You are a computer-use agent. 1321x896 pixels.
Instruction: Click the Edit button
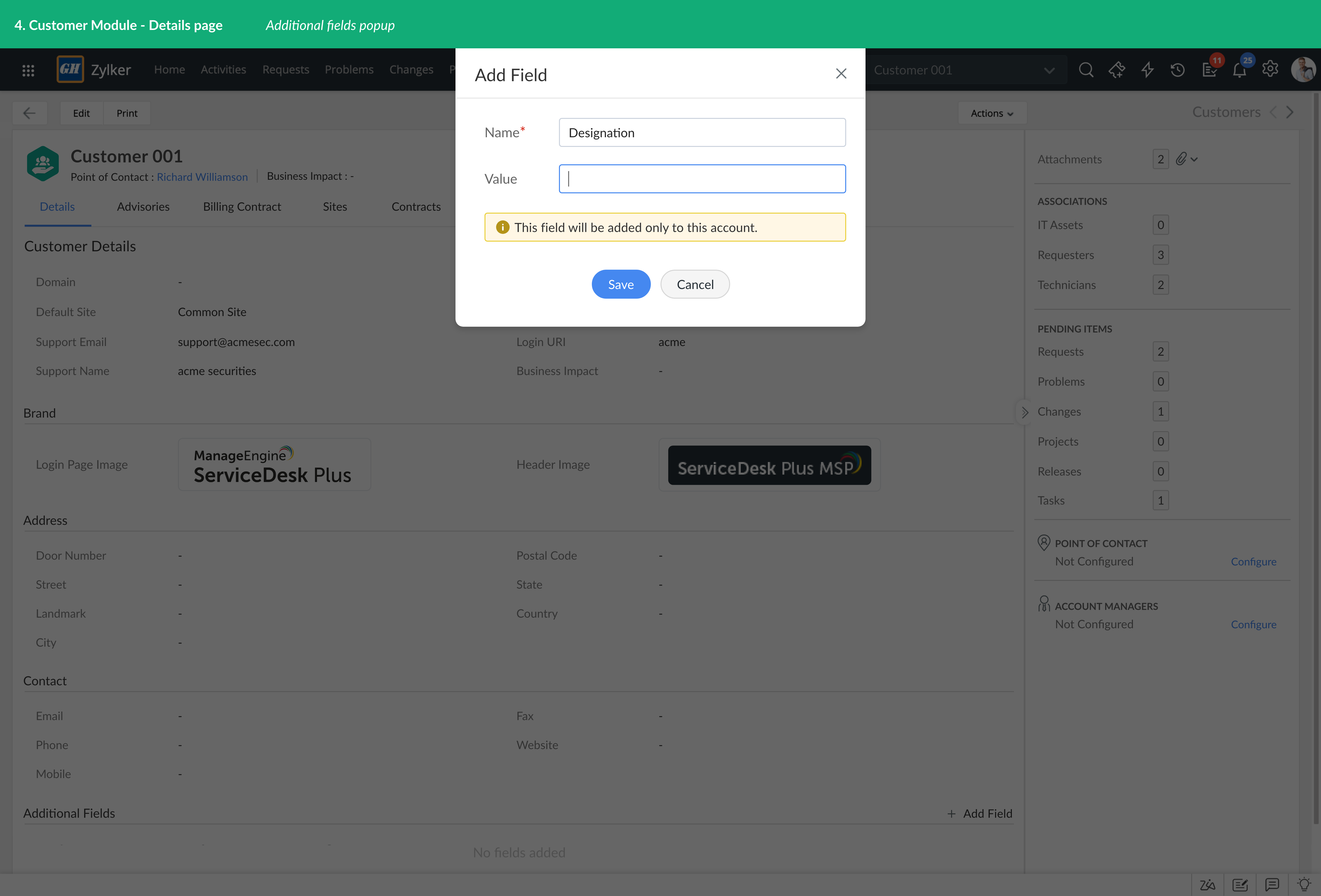click(81, 113)
